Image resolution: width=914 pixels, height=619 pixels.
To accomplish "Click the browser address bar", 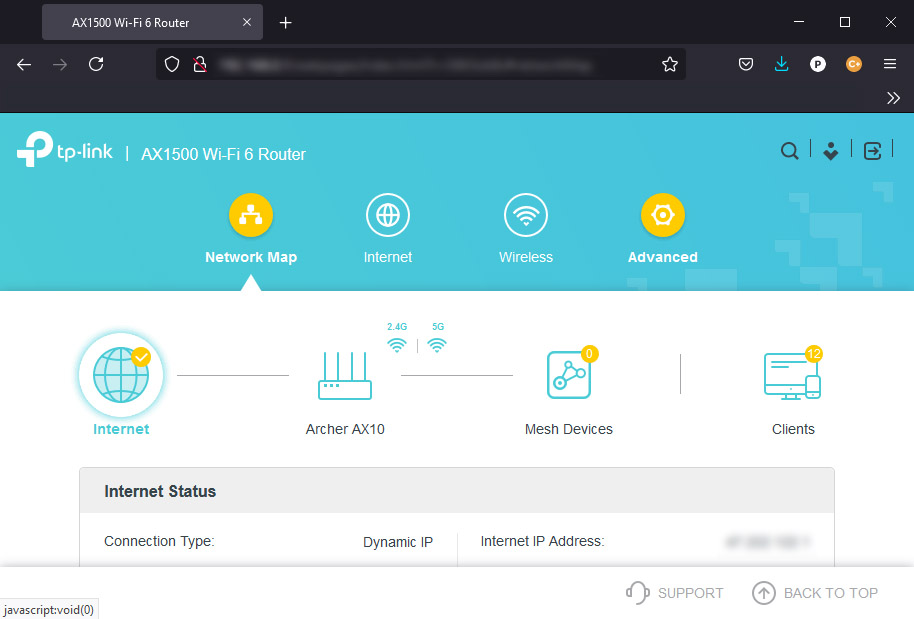I will pos(420,64).
